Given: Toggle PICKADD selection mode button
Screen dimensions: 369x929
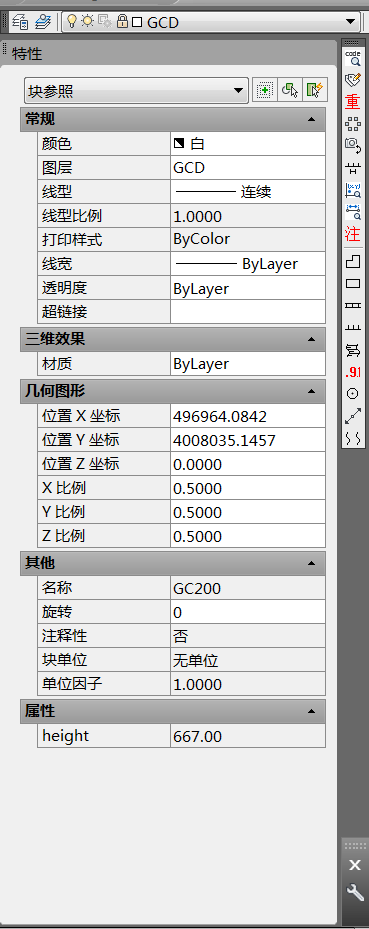Looking at the screenshot, I should click(264, 91).
